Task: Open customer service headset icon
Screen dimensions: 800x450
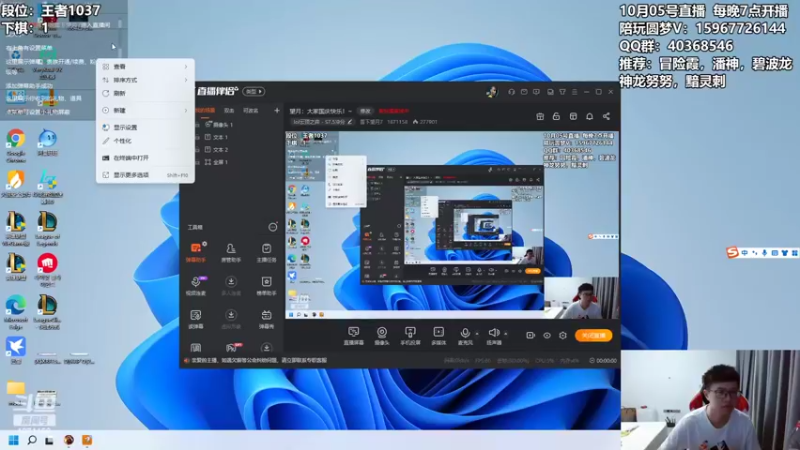Action: [511, 92]
